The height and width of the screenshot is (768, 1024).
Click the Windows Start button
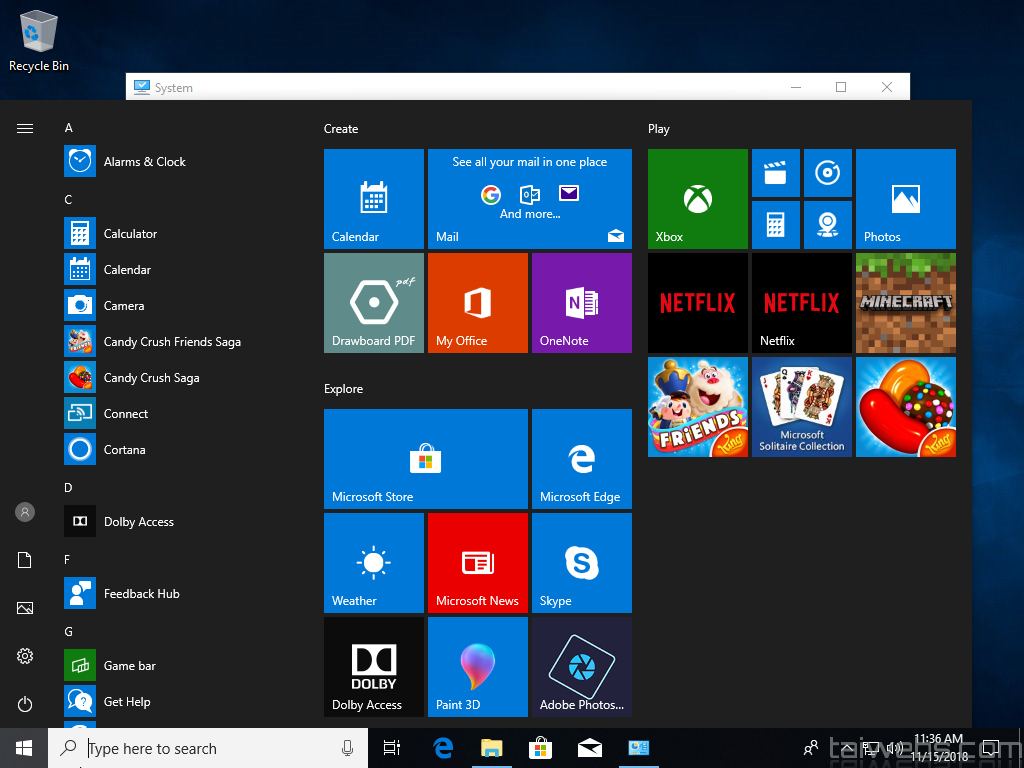pos(24,748)
